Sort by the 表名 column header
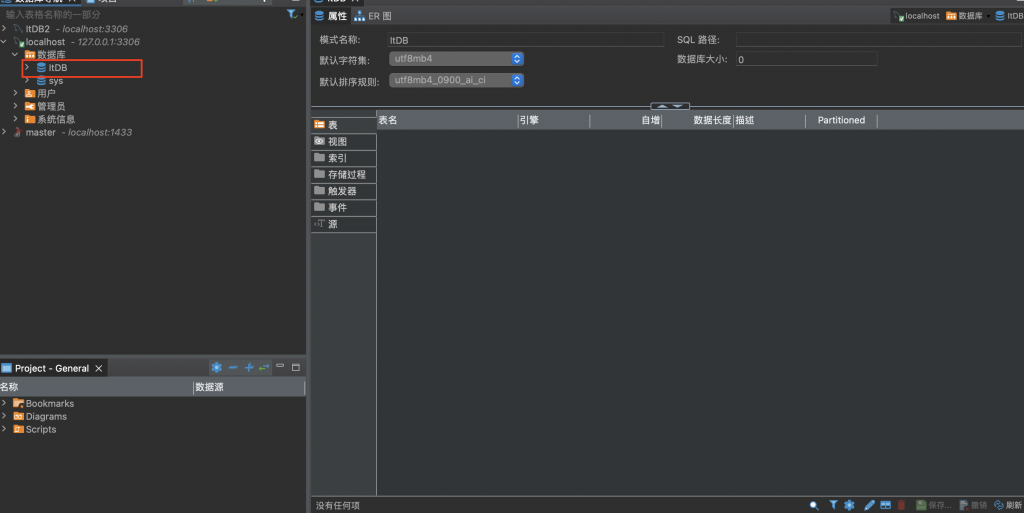The width and height of the screenshot is (1024, 513). coord(447,120)
